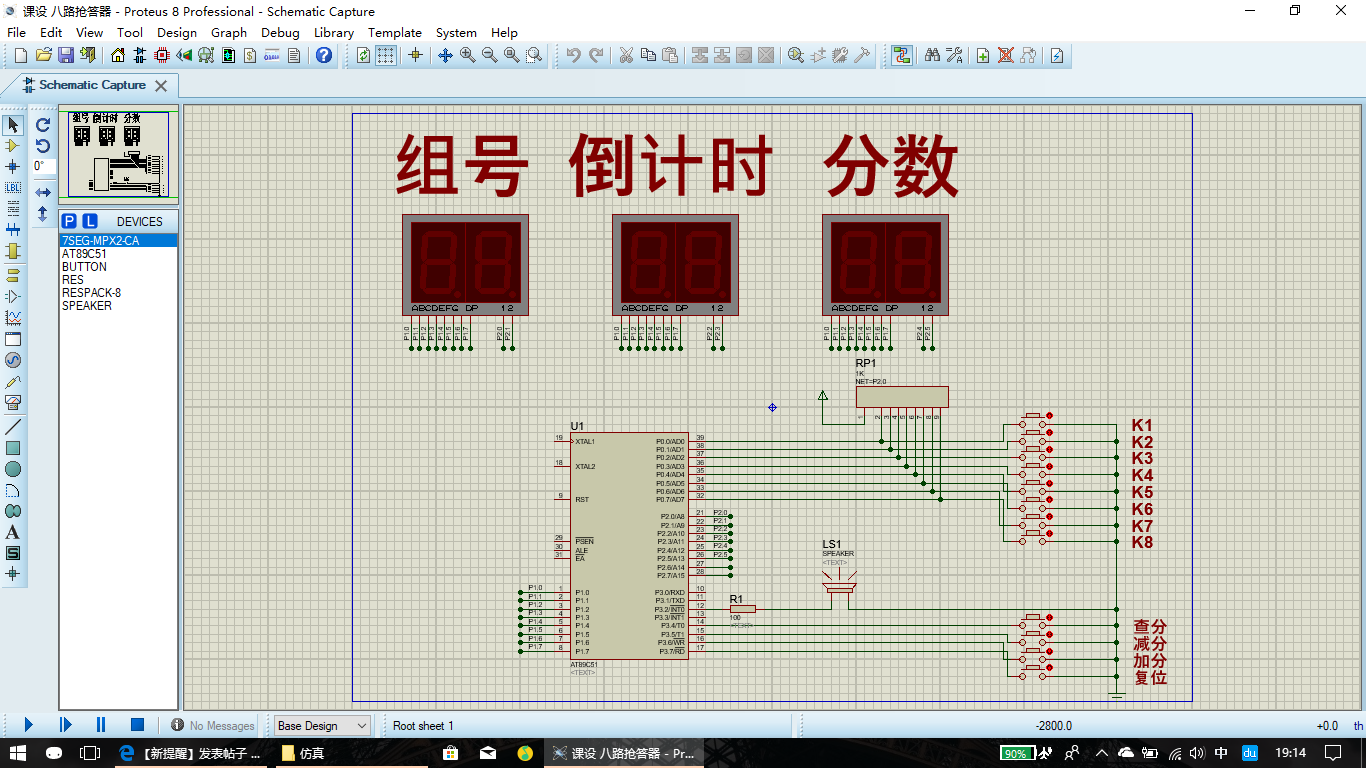The height and width of the screenshot is (768, 1366).
Task: Click the P pick devices button
Action: click(x=69, y=221)
